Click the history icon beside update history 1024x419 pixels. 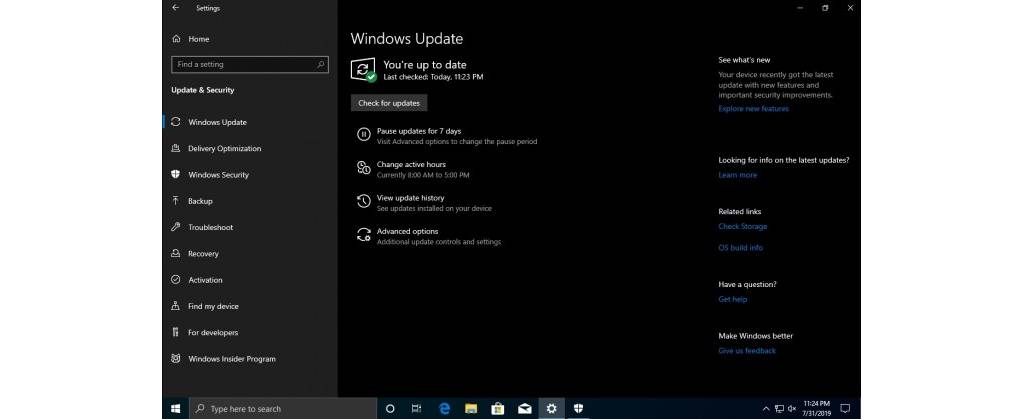[364, 201]
